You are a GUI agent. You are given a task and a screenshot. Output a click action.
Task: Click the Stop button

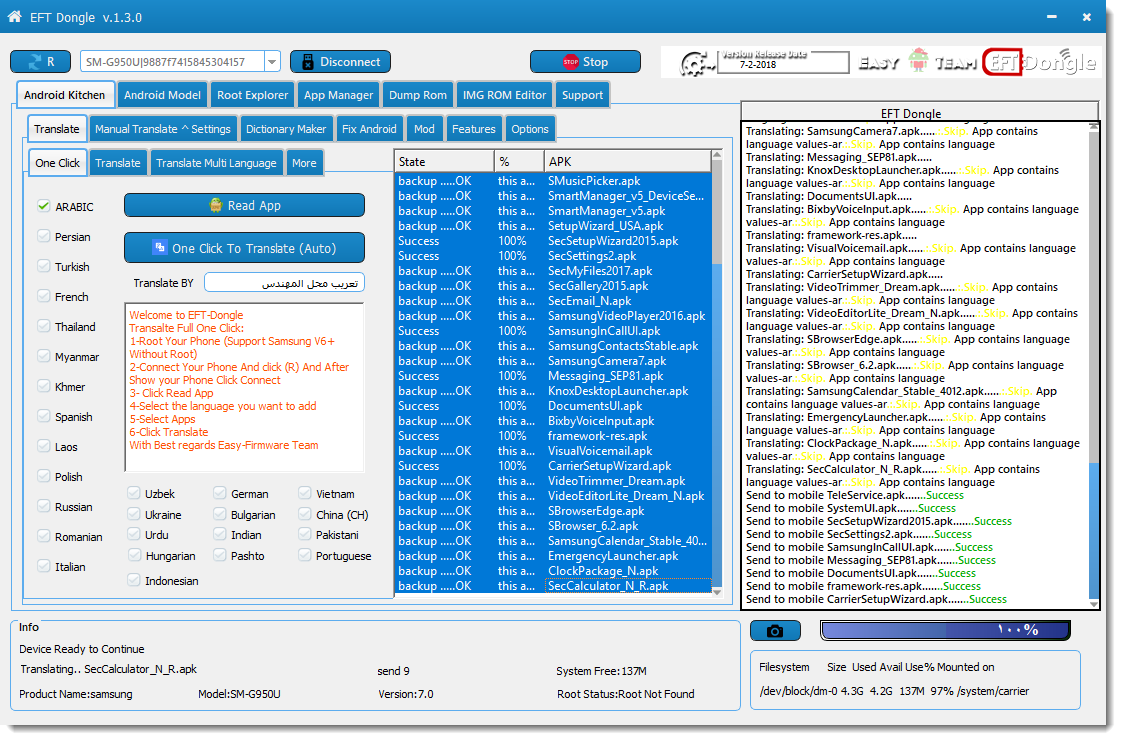point(585,62)
